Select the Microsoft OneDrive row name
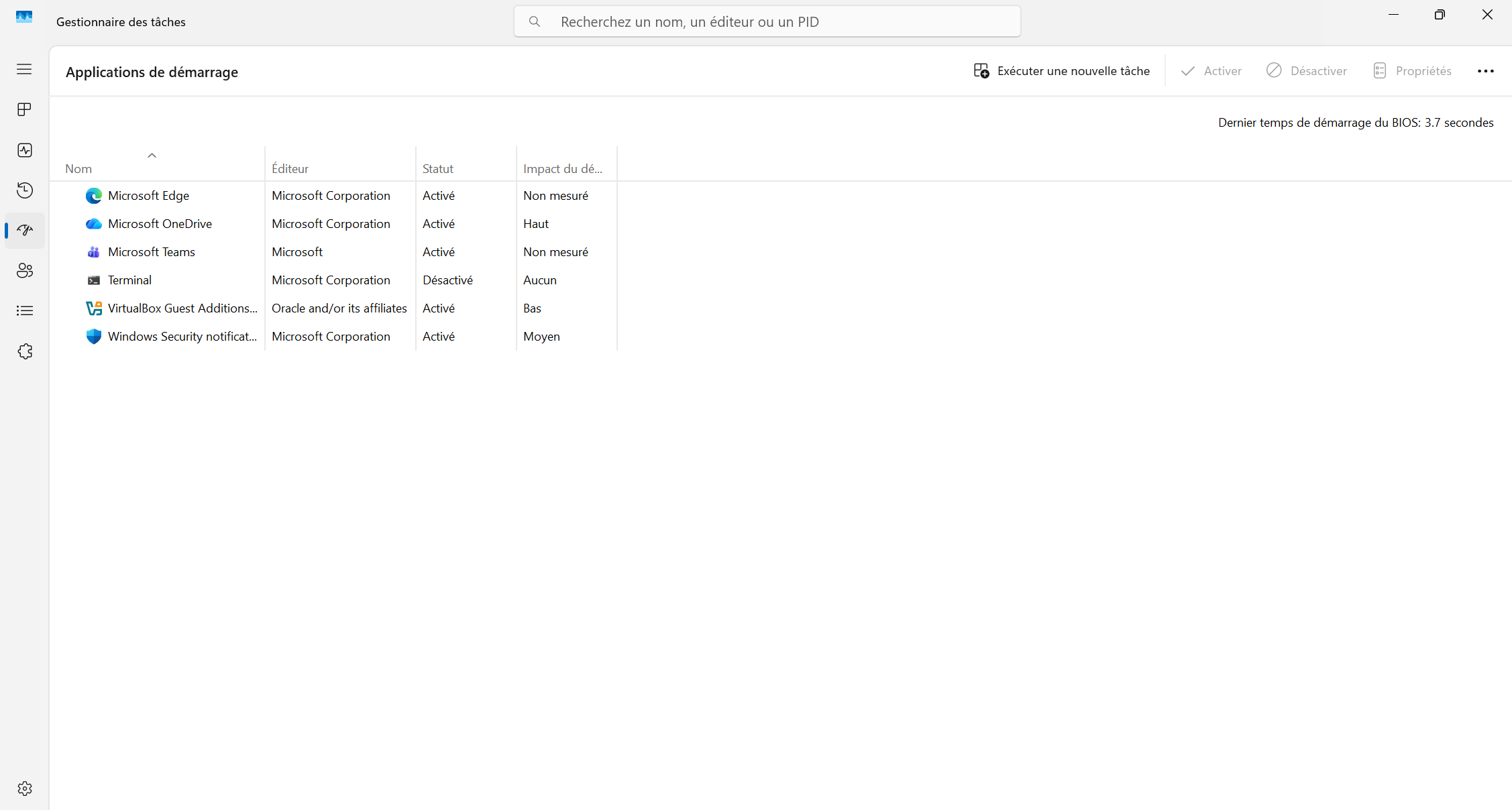Viewport: 1512px width, 810px height. pyautogui.click(x=160, y=224)
